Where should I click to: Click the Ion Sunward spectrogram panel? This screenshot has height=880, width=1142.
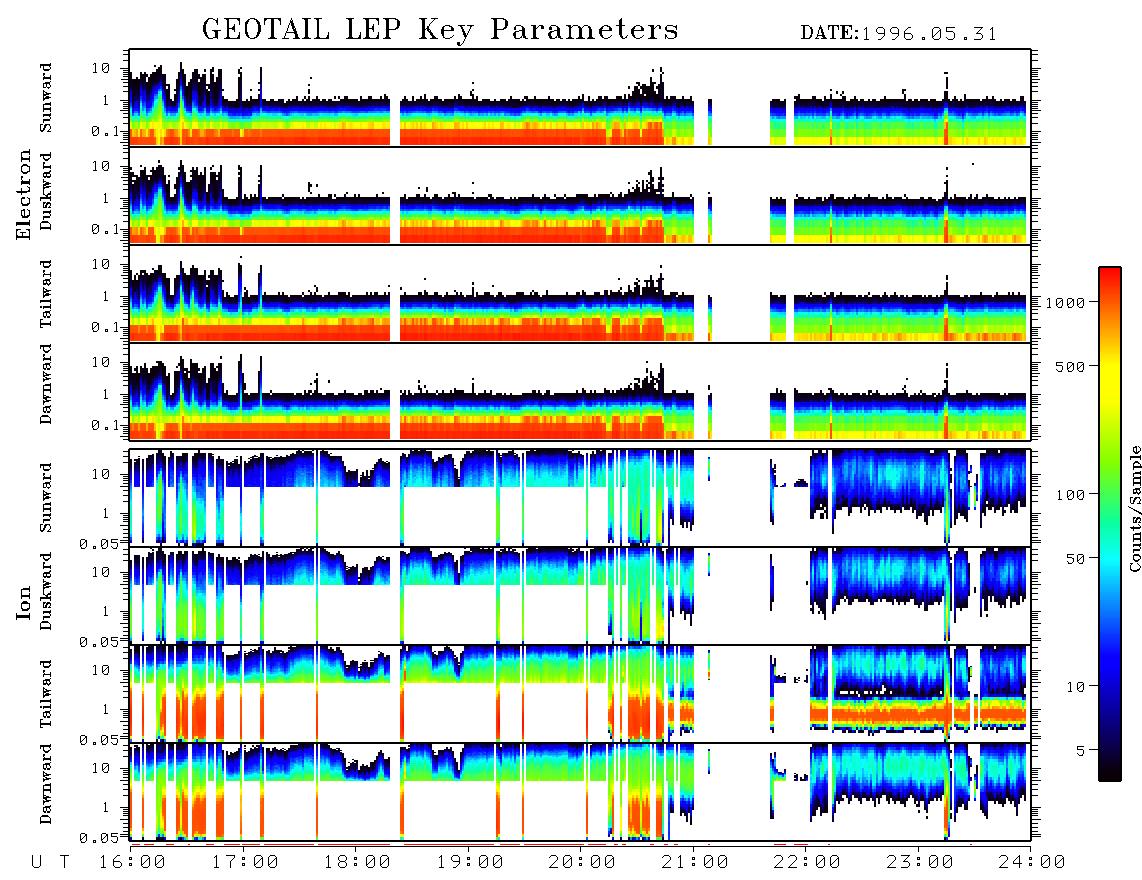point(580,498)
